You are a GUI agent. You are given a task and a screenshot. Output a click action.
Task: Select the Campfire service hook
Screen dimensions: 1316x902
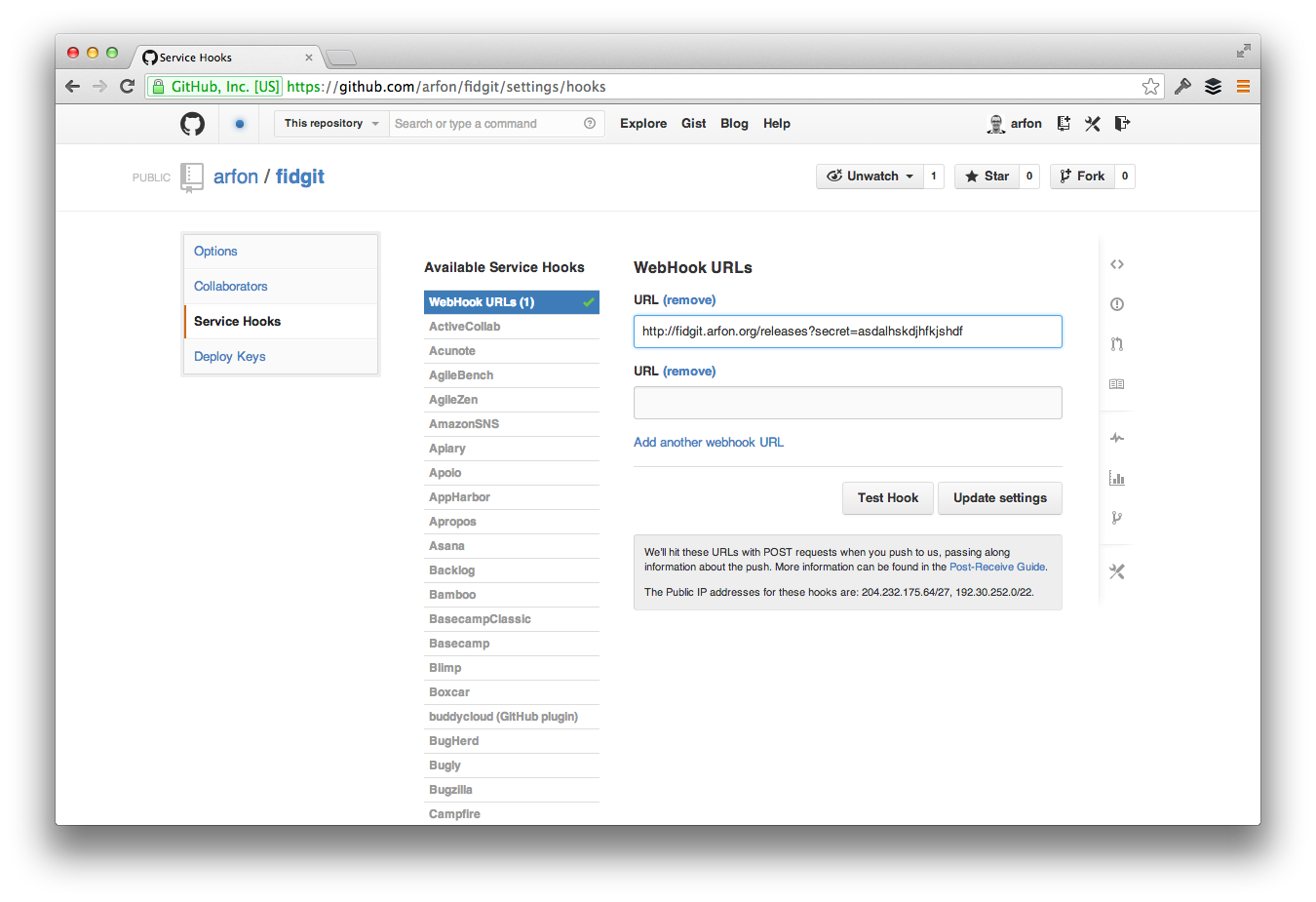pos(512,814)
